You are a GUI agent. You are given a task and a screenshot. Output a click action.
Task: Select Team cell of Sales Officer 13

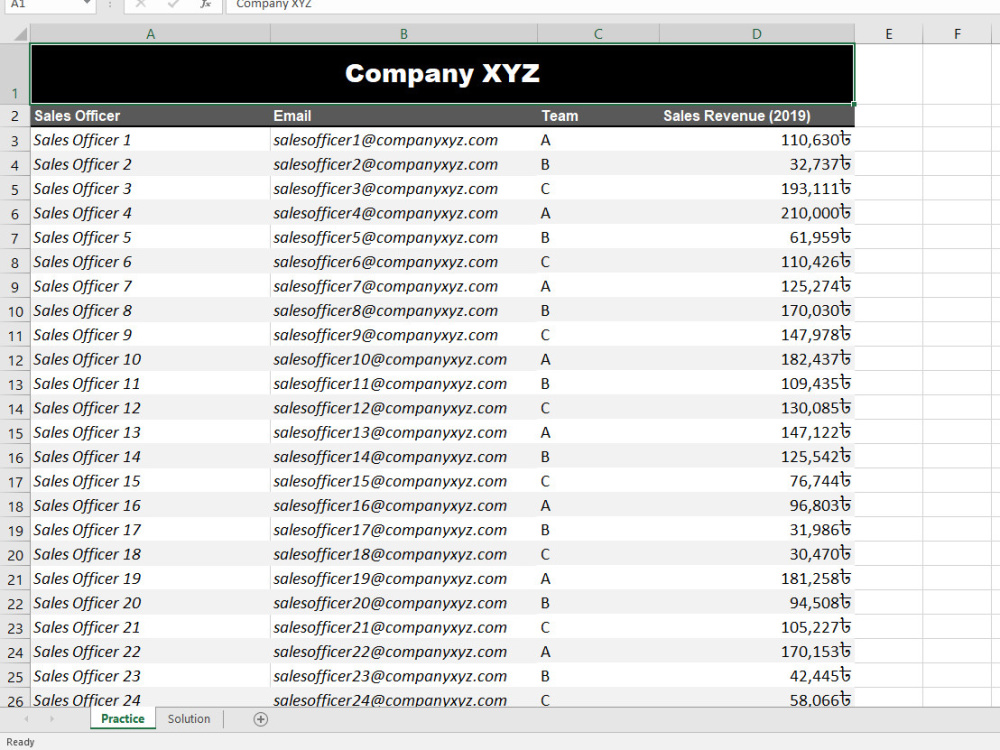point(598,432)
